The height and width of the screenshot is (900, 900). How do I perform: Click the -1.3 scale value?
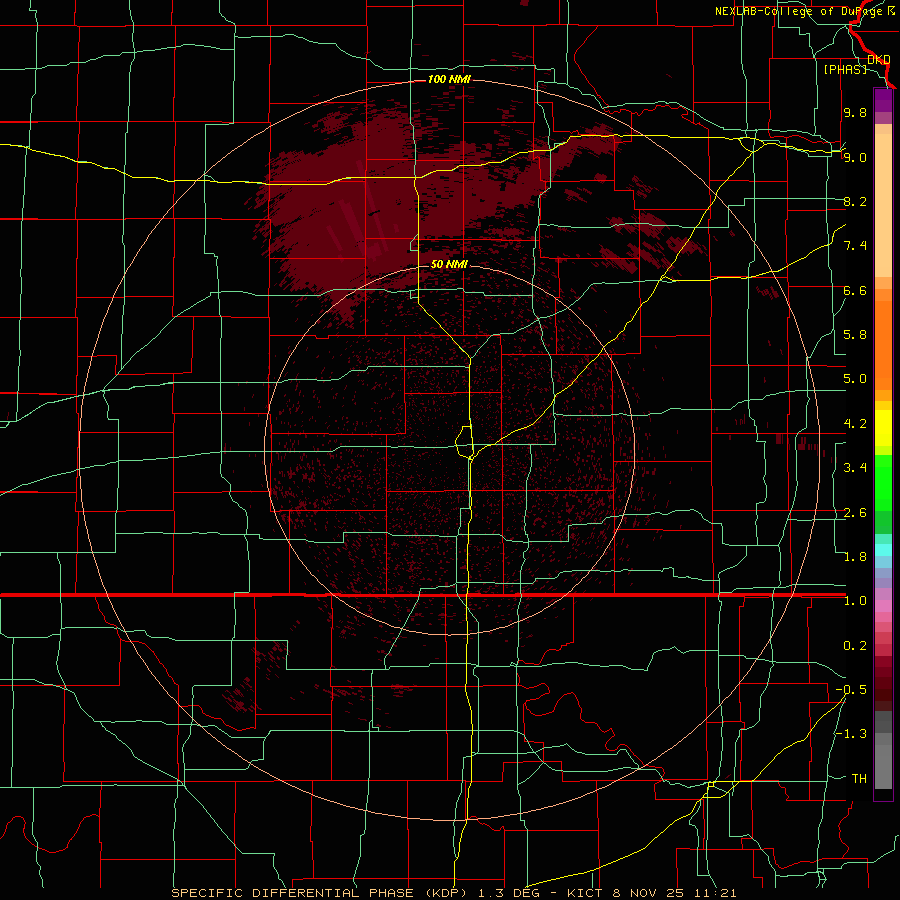pos(851,734)
